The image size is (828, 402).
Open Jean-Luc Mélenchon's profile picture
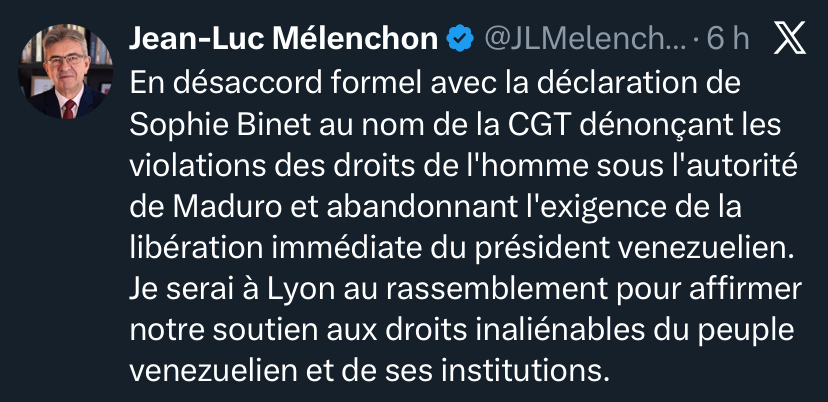[68, 70]
